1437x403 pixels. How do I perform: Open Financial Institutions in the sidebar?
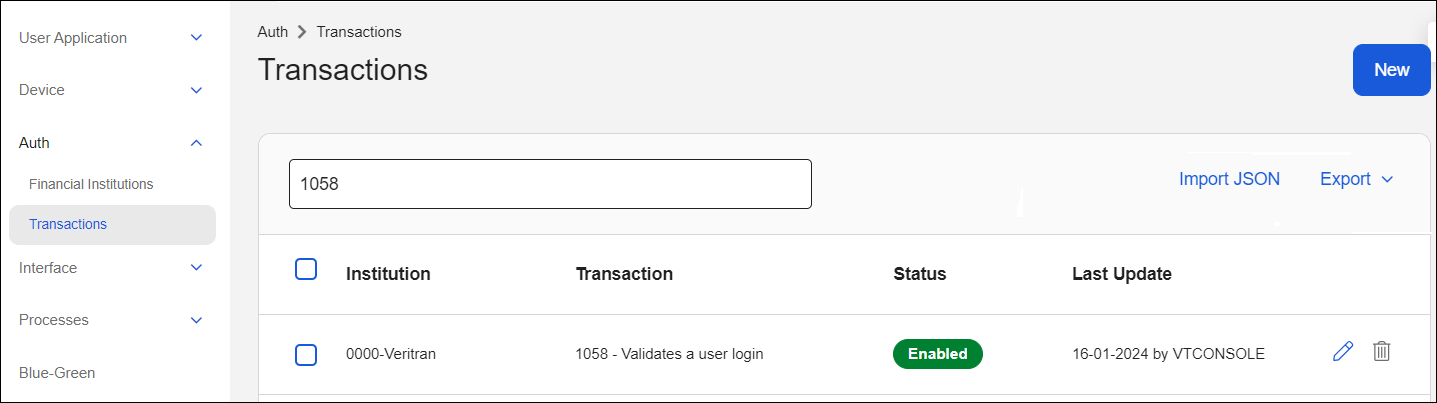(x=91, y=184)
